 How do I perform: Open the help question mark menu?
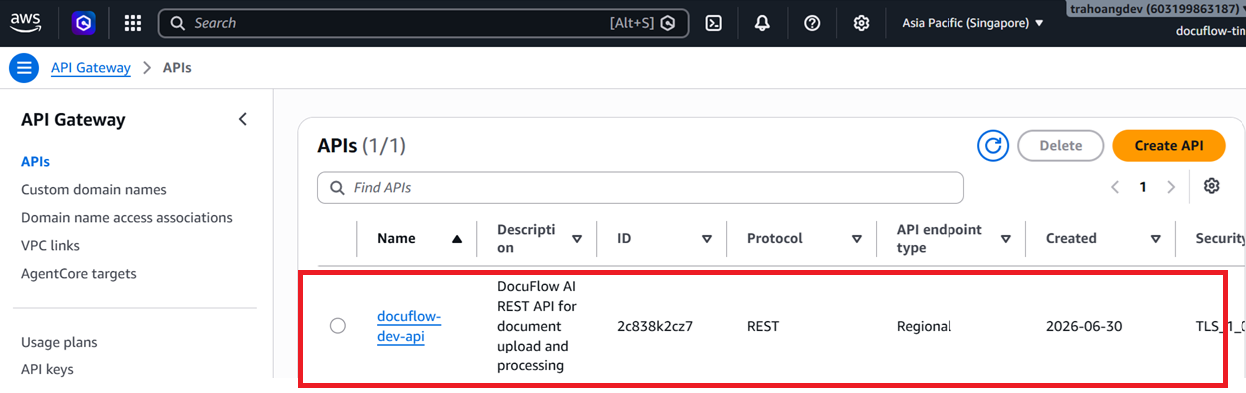812,23
